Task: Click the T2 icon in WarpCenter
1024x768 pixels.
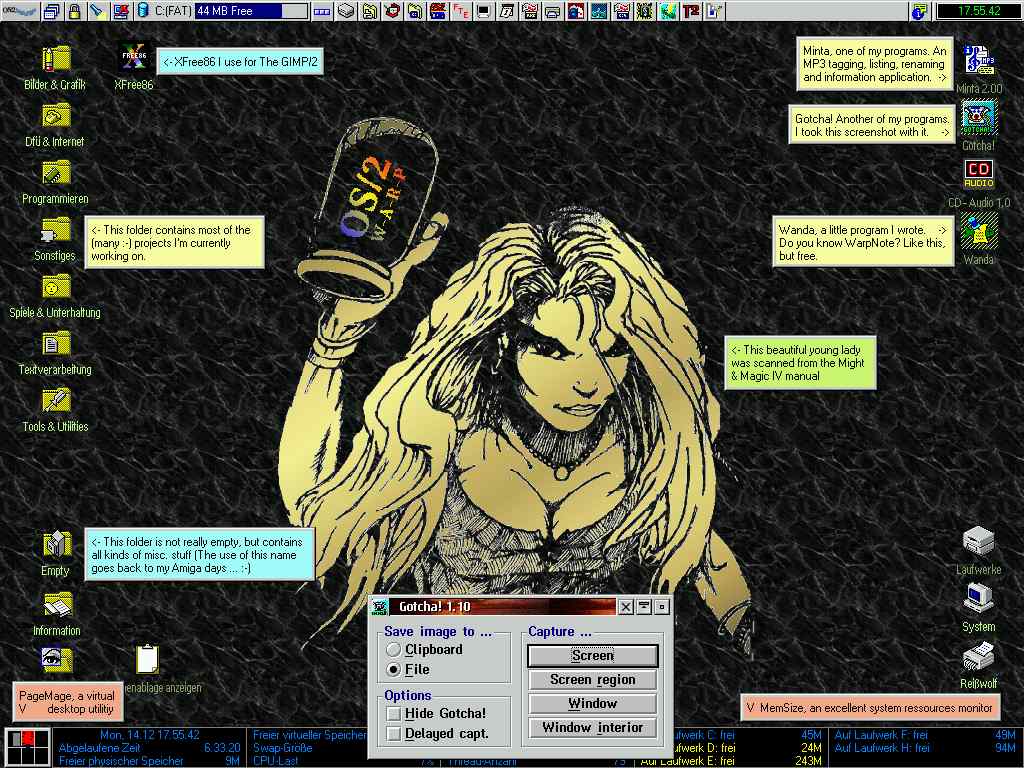Action: point(691,11)
